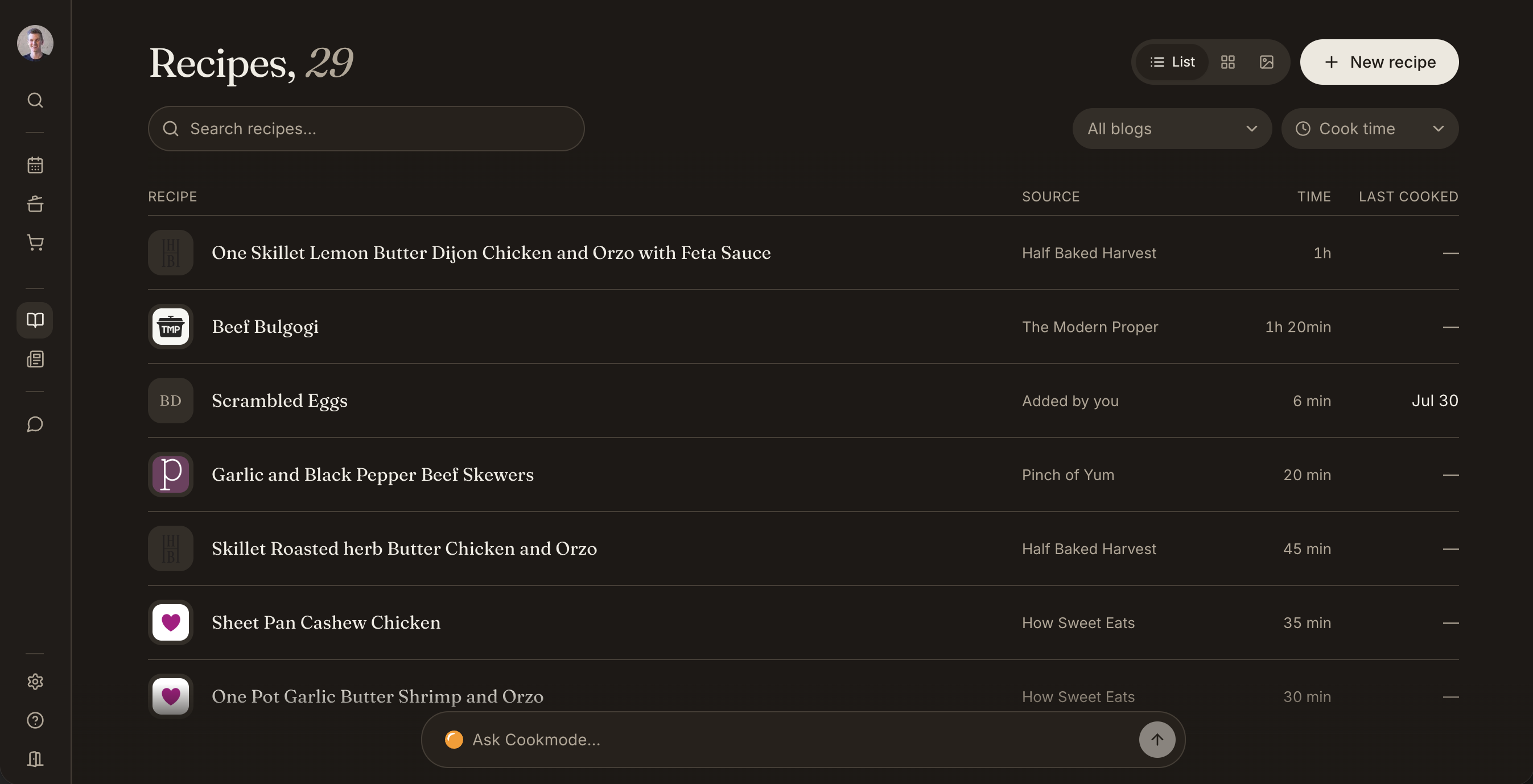This screenshot has height=784, width=1533.
Task: Switch to grid view layout
Action: 1228,62
